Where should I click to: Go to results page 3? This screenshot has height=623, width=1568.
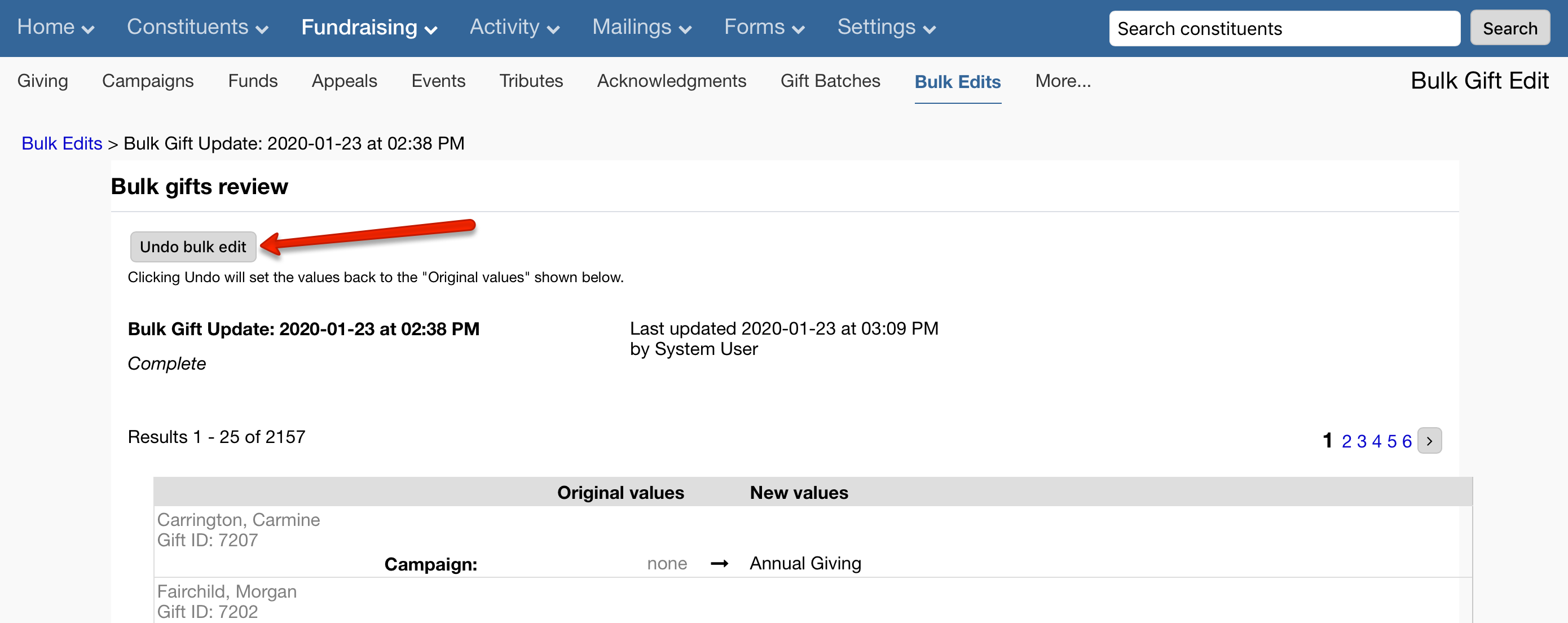pyautogui.click(x=1361, y=441)
